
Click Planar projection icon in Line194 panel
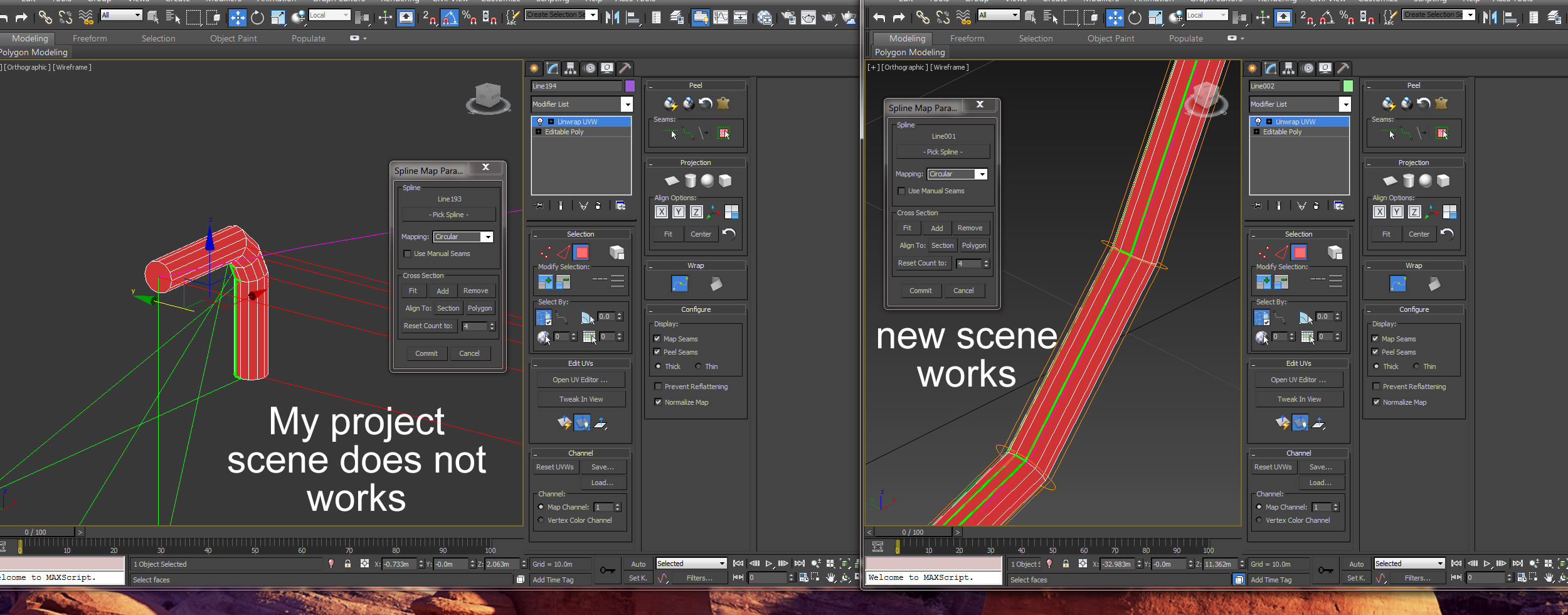point(672,181)
